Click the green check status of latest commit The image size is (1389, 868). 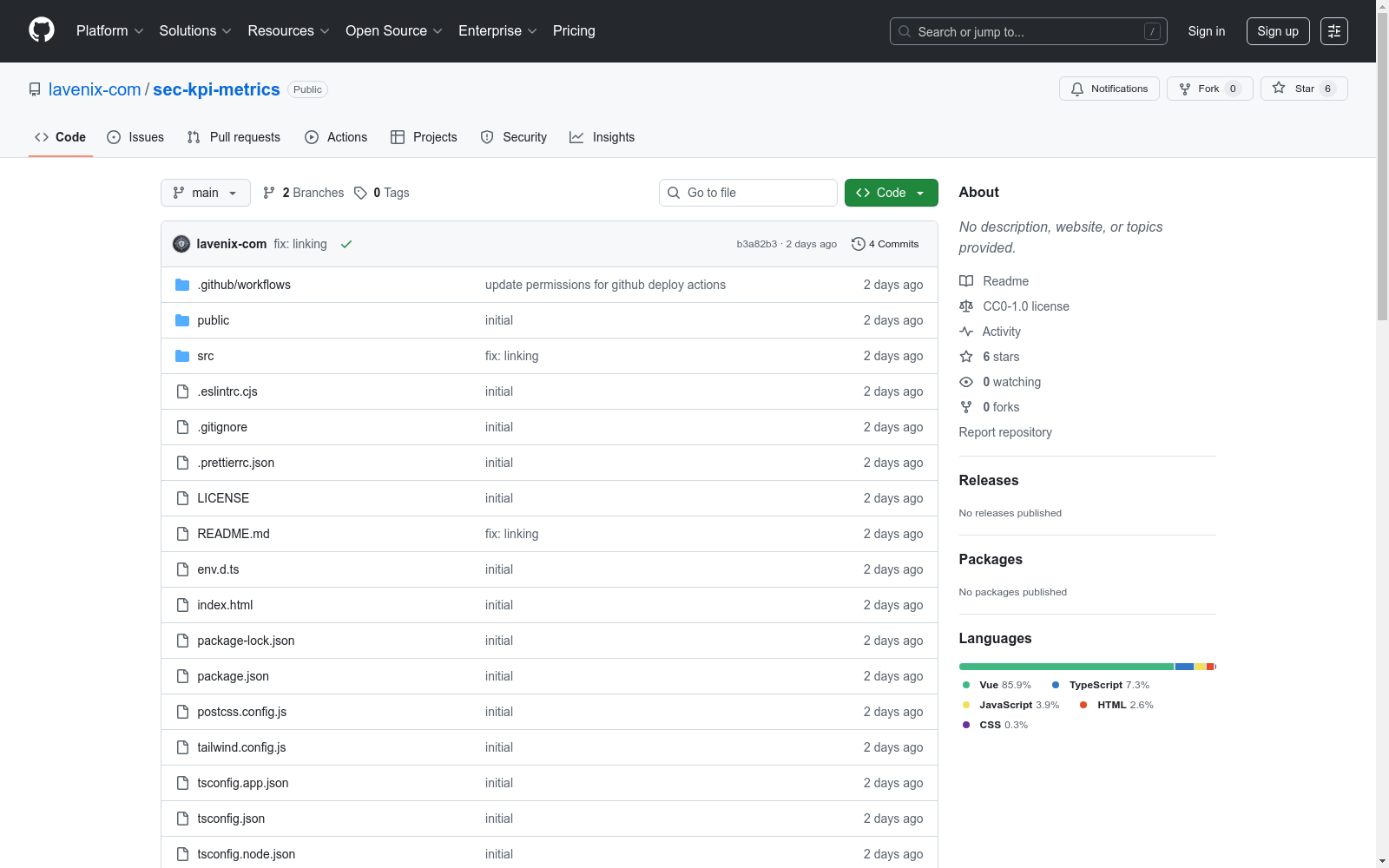346,244
